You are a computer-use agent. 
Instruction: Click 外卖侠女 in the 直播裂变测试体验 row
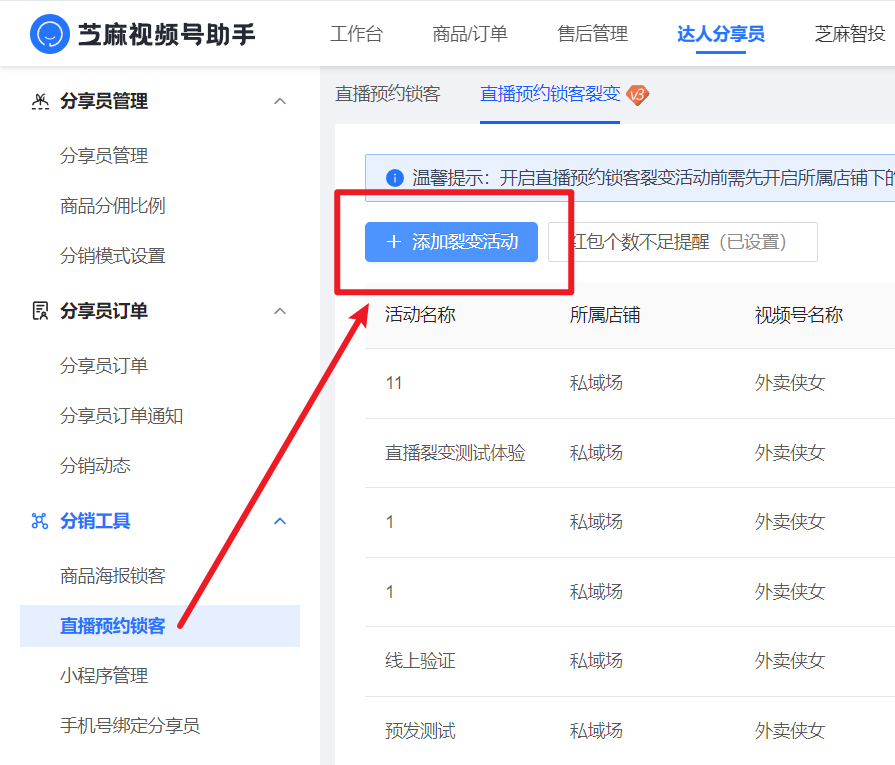point(790,453)
